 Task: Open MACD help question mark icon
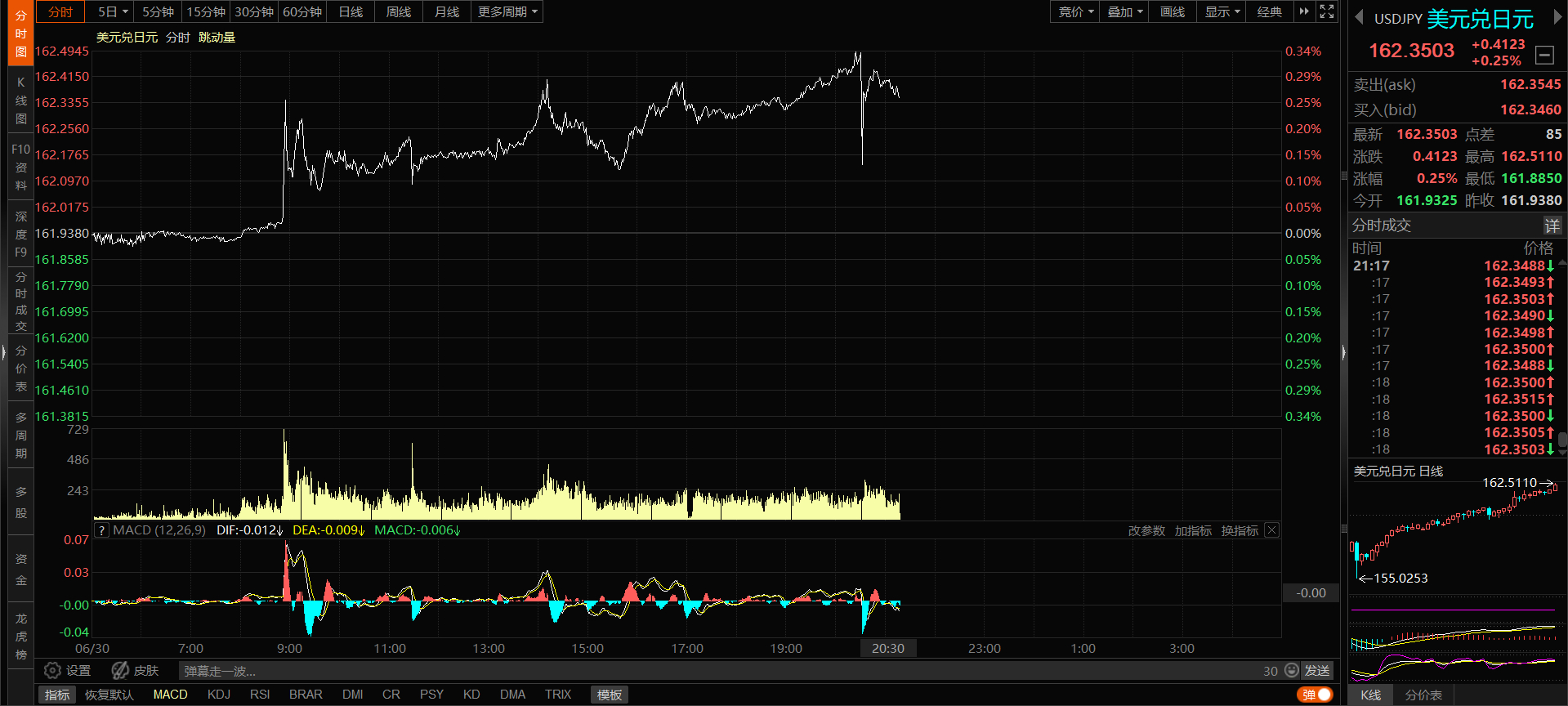click(101, 530)
